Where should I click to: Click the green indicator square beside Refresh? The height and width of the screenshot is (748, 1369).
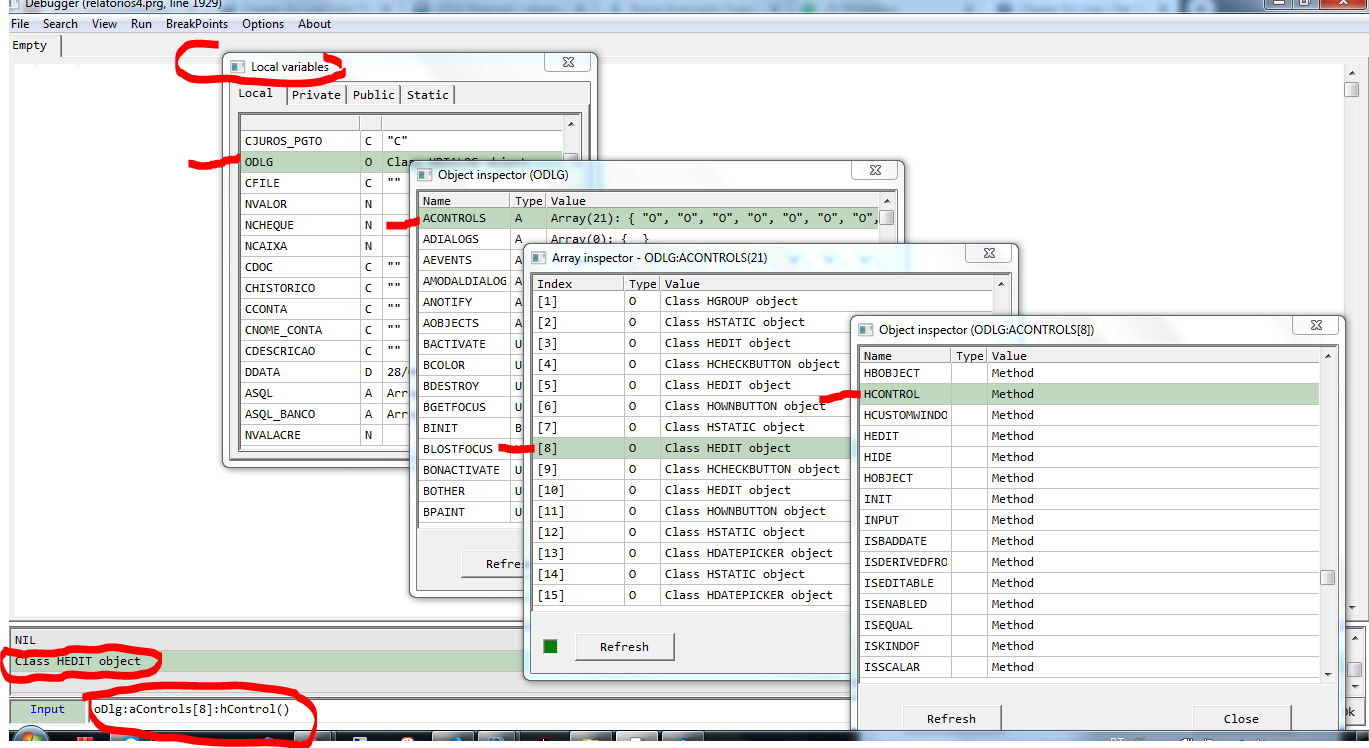pyautogui.click(x=550, y=646)
